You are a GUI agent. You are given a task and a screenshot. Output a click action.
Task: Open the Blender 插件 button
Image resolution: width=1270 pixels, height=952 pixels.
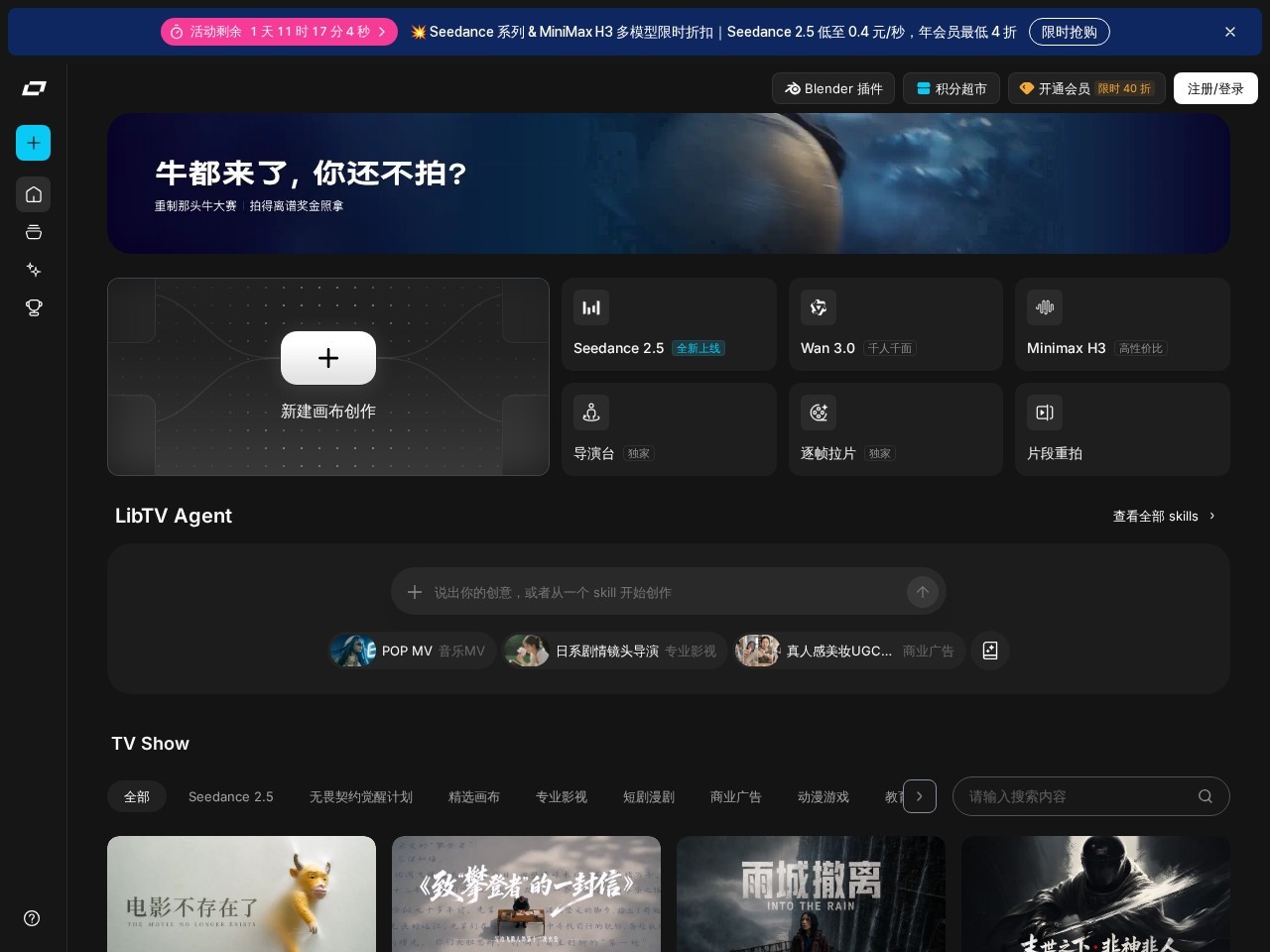[x=833, y=88]
